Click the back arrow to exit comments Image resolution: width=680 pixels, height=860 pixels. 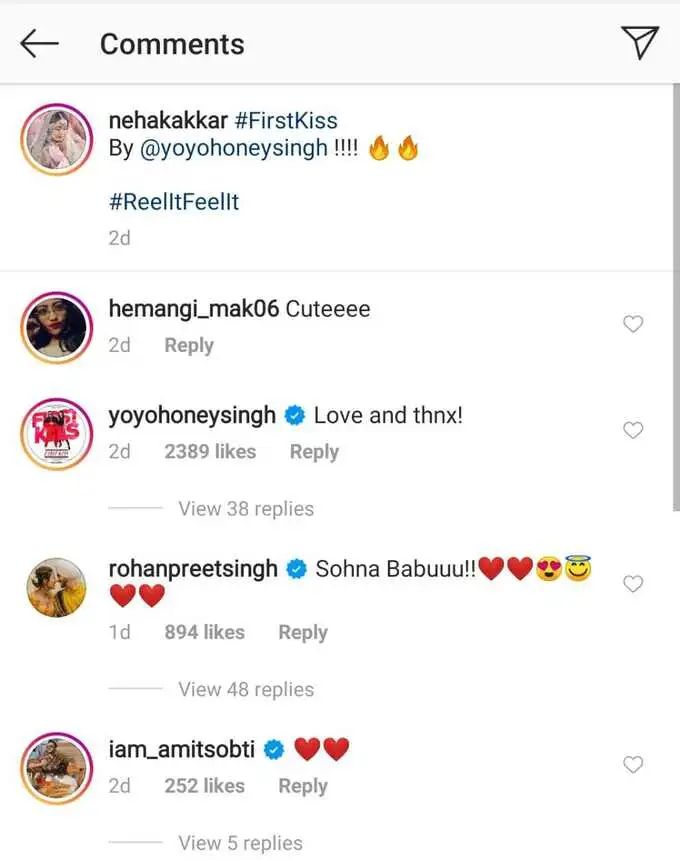(x=37, y=43)
